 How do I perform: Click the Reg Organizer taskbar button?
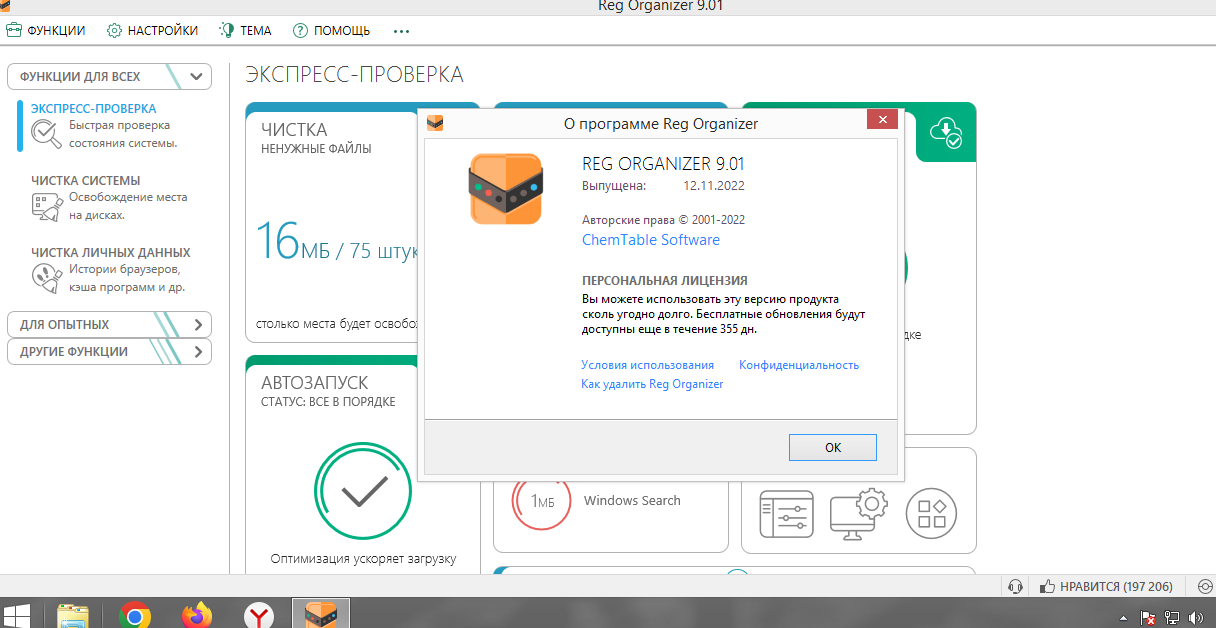pos(321,614)
